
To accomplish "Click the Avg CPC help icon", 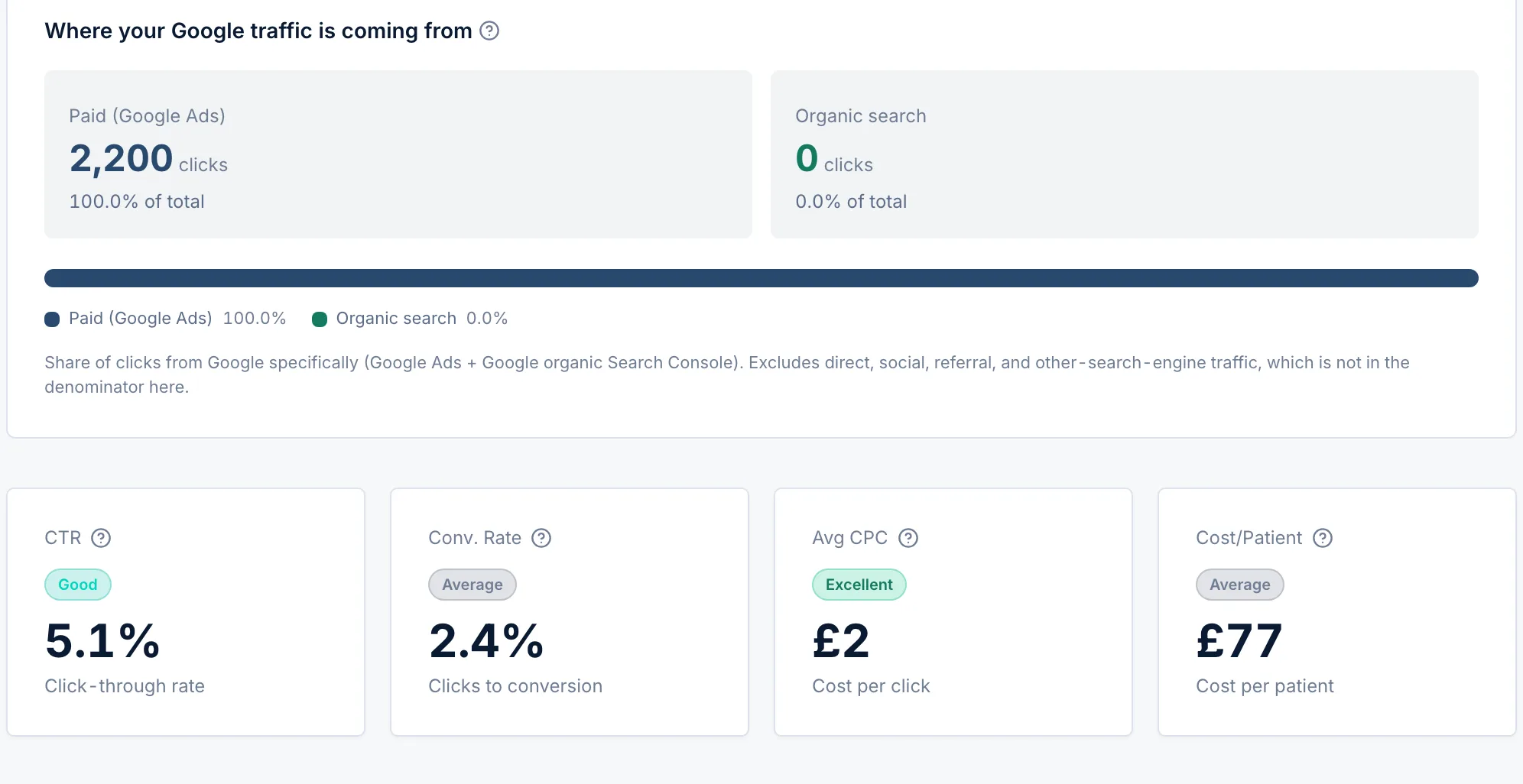I will (x=908, y=538).
